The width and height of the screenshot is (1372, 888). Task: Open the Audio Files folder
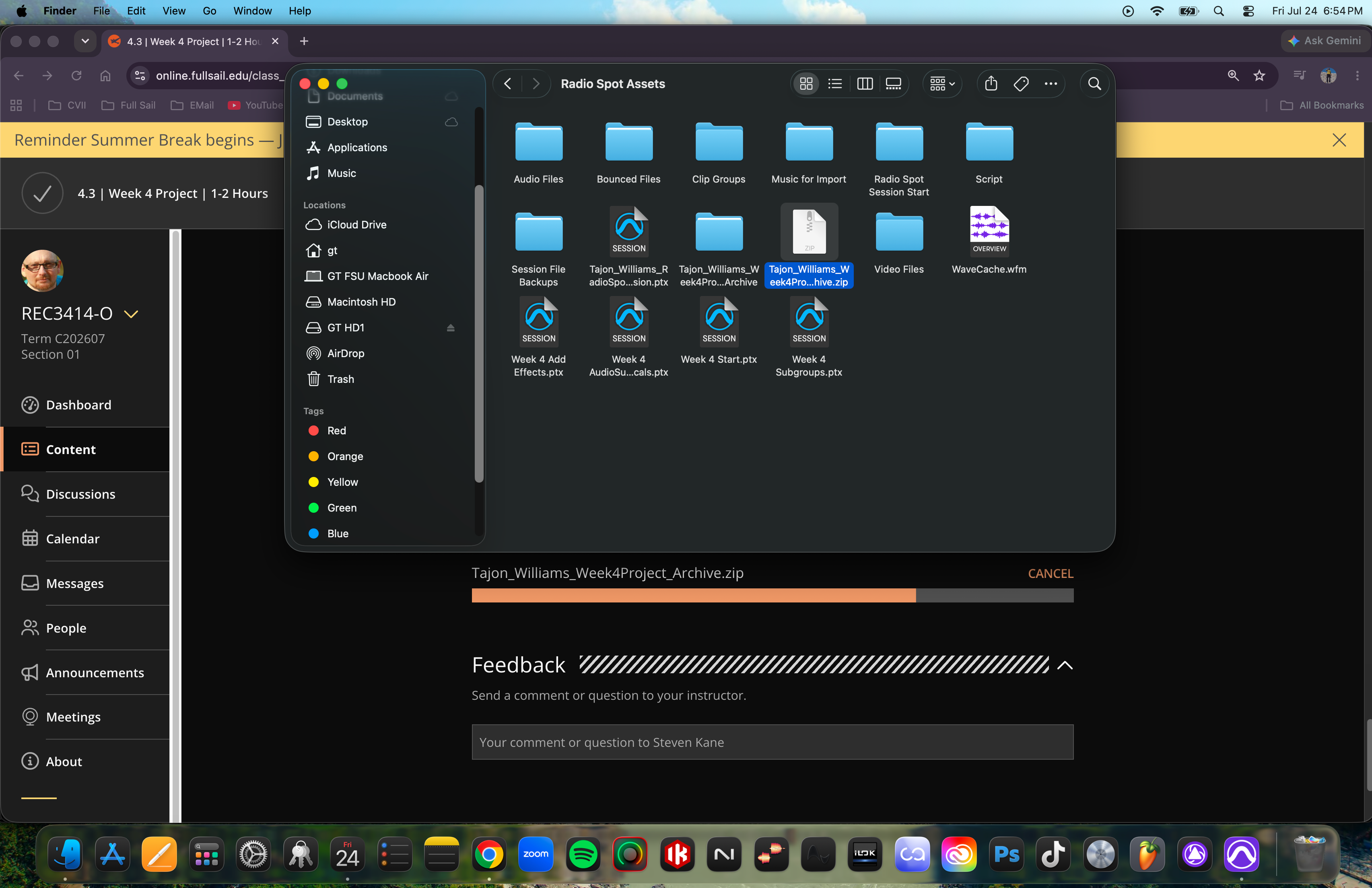click(538, 153)
